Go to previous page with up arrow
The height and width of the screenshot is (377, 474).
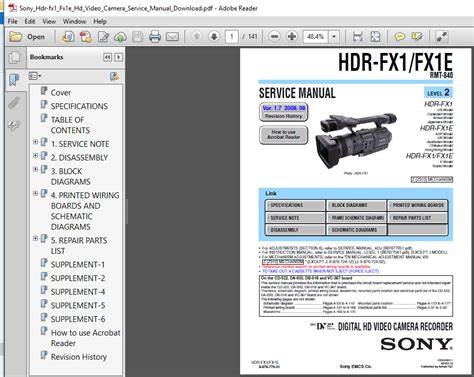(197, 36)
